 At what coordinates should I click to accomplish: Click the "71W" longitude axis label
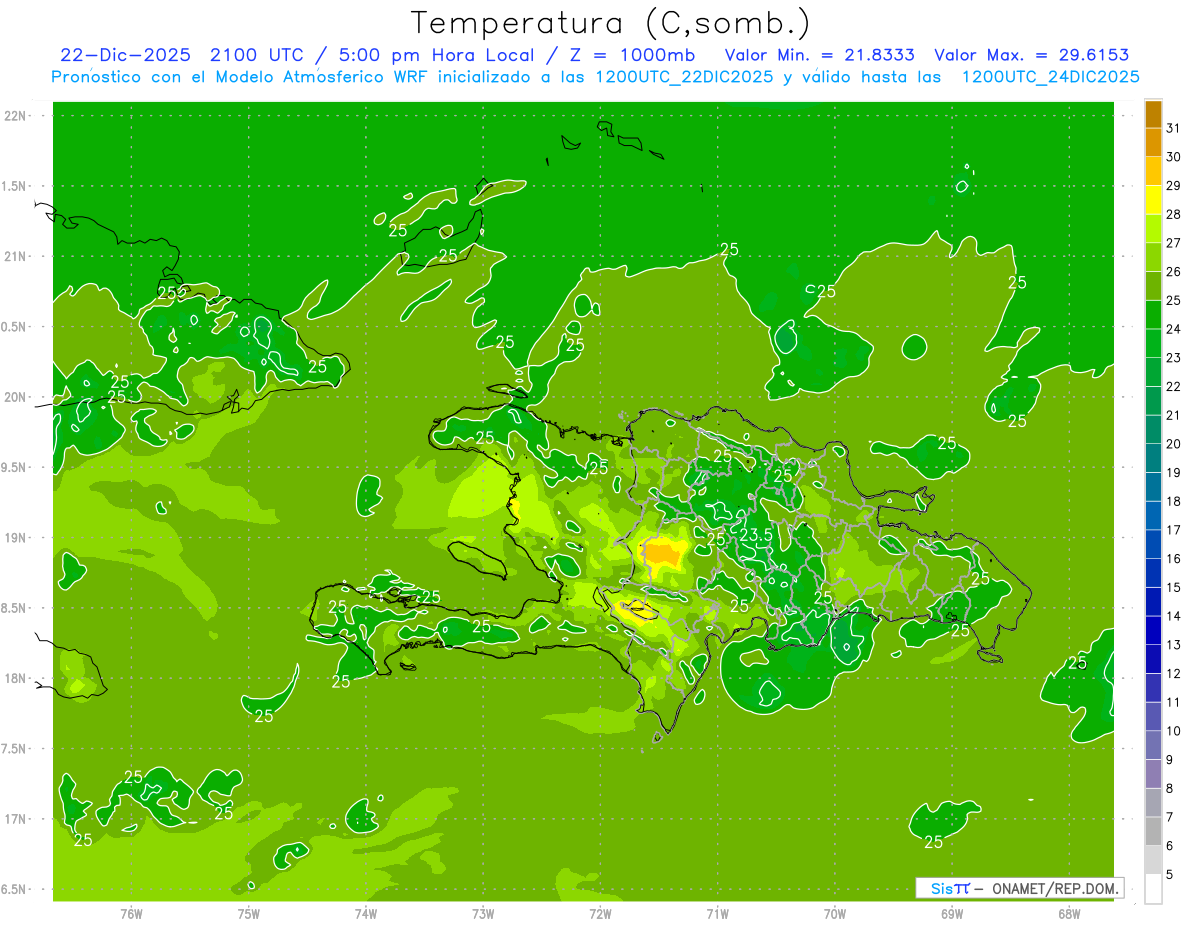point(717,913)
